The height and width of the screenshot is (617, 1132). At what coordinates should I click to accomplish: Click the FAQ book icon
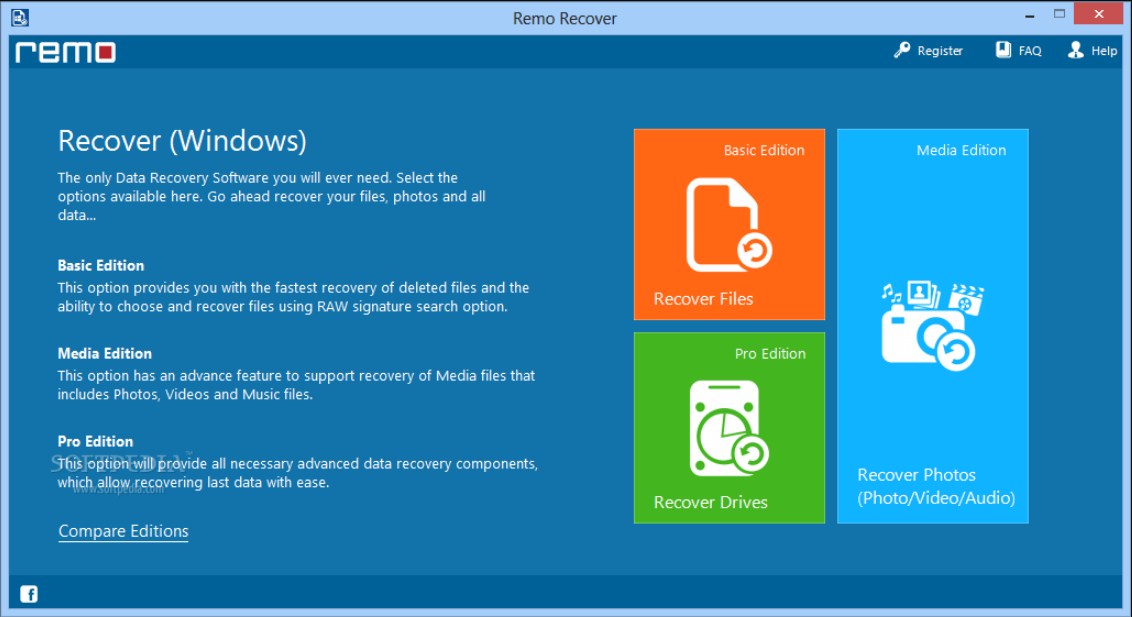pyautogui.click(x=1003, y=50)
